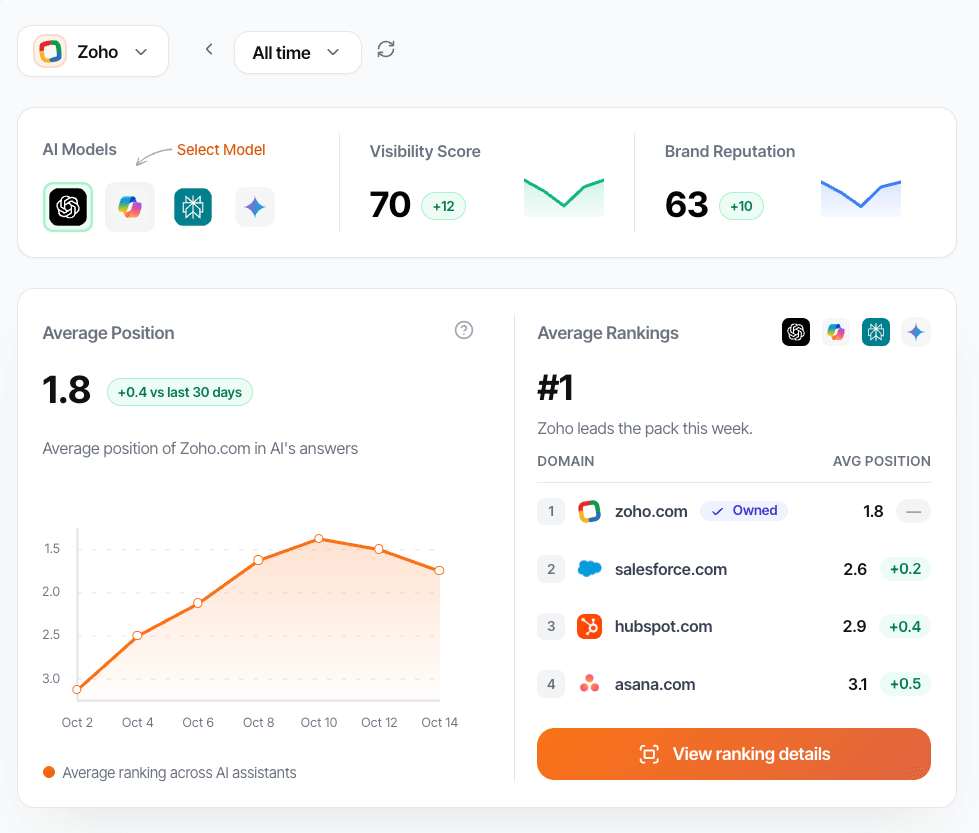
Task: Select the Copilot model in AI Models
Action: coord(130,207)
